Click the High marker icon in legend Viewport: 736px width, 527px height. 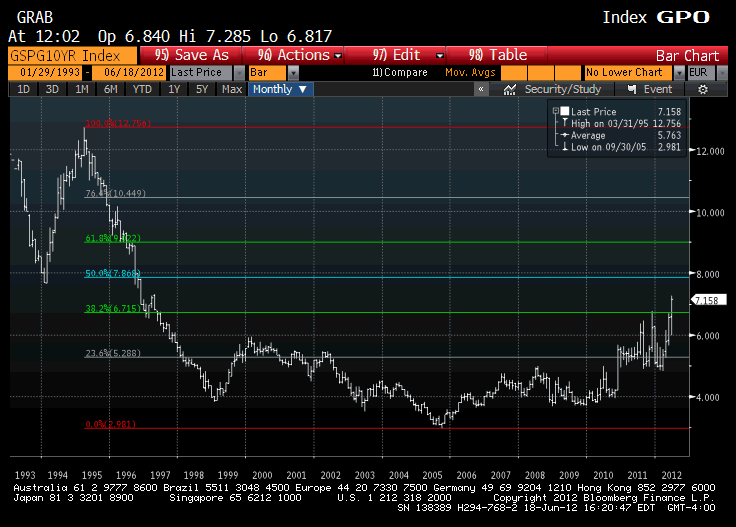[x=566, y=123]
